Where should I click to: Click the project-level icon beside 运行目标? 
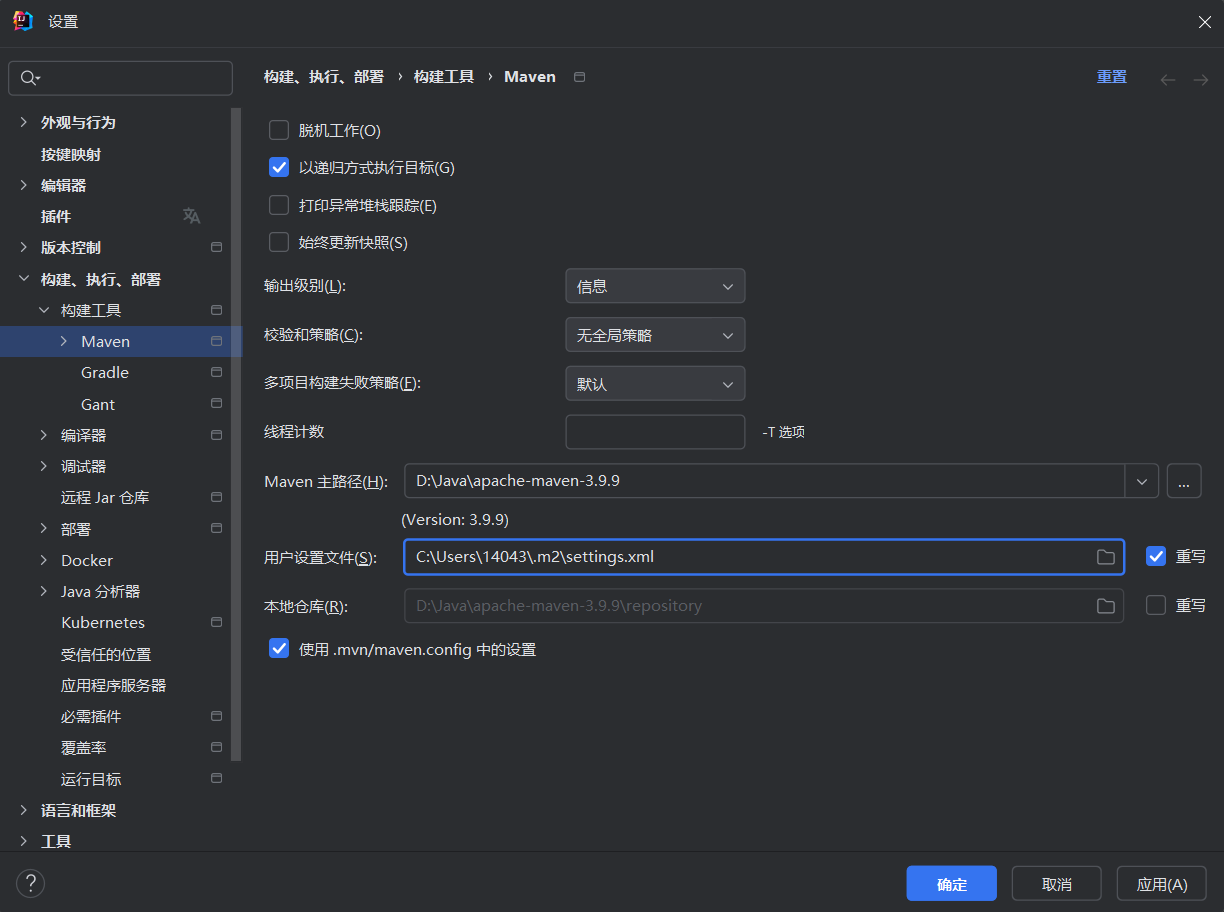coord(216,778)
